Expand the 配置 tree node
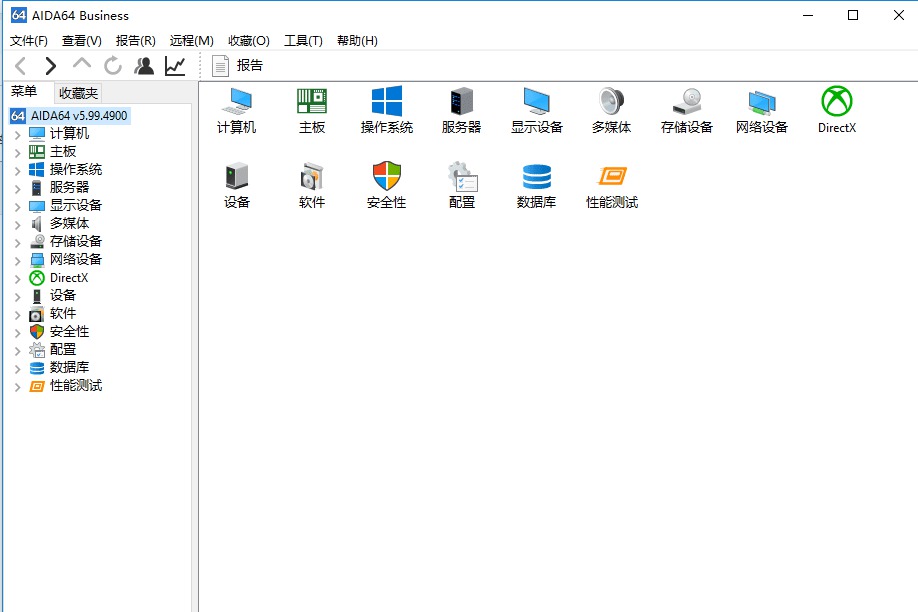This screenshot has width=918, height=612. pyautogui.click(x=18, y=351)
